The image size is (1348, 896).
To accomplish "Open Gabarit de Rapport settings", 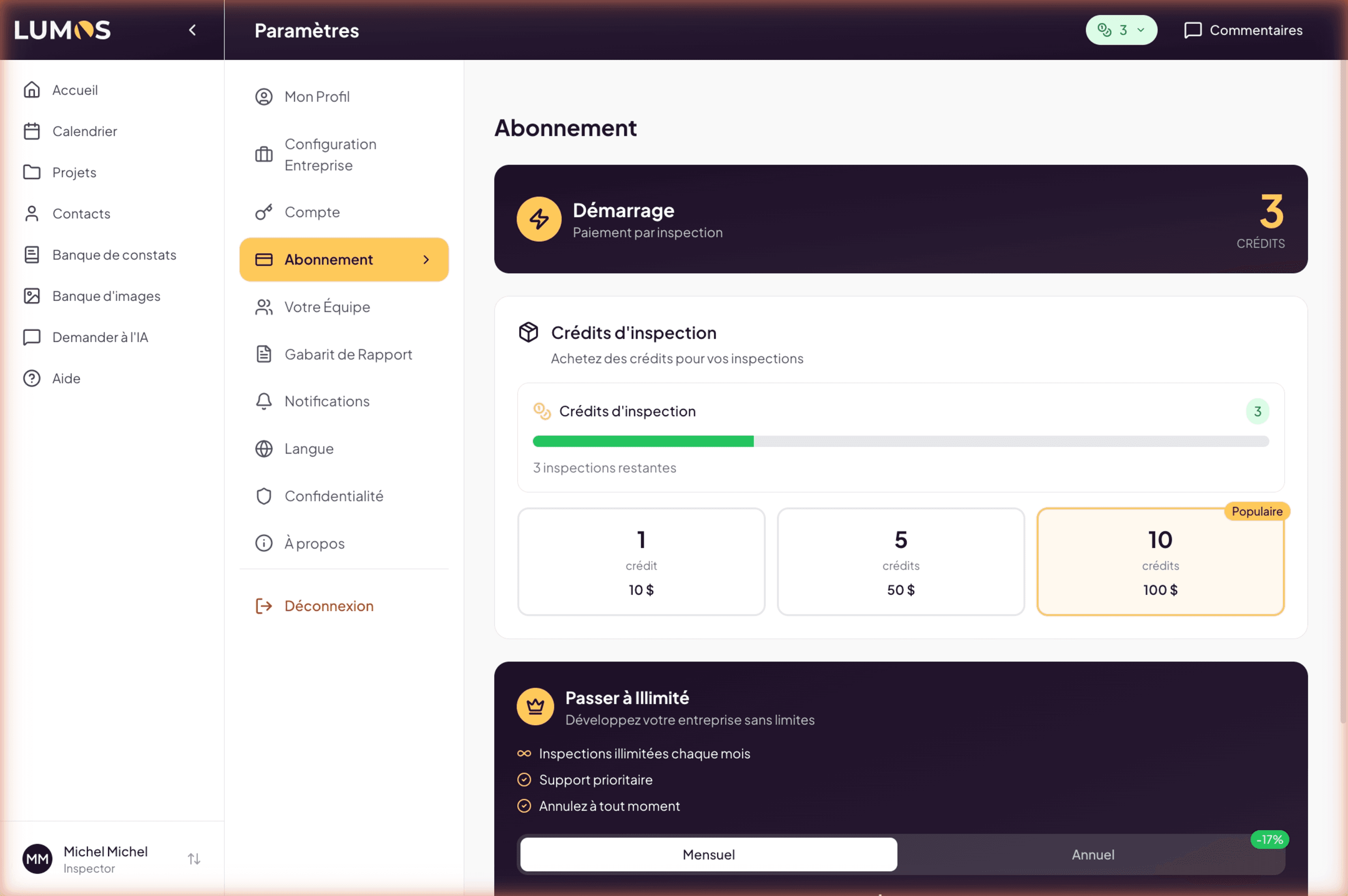I will 344,354.
